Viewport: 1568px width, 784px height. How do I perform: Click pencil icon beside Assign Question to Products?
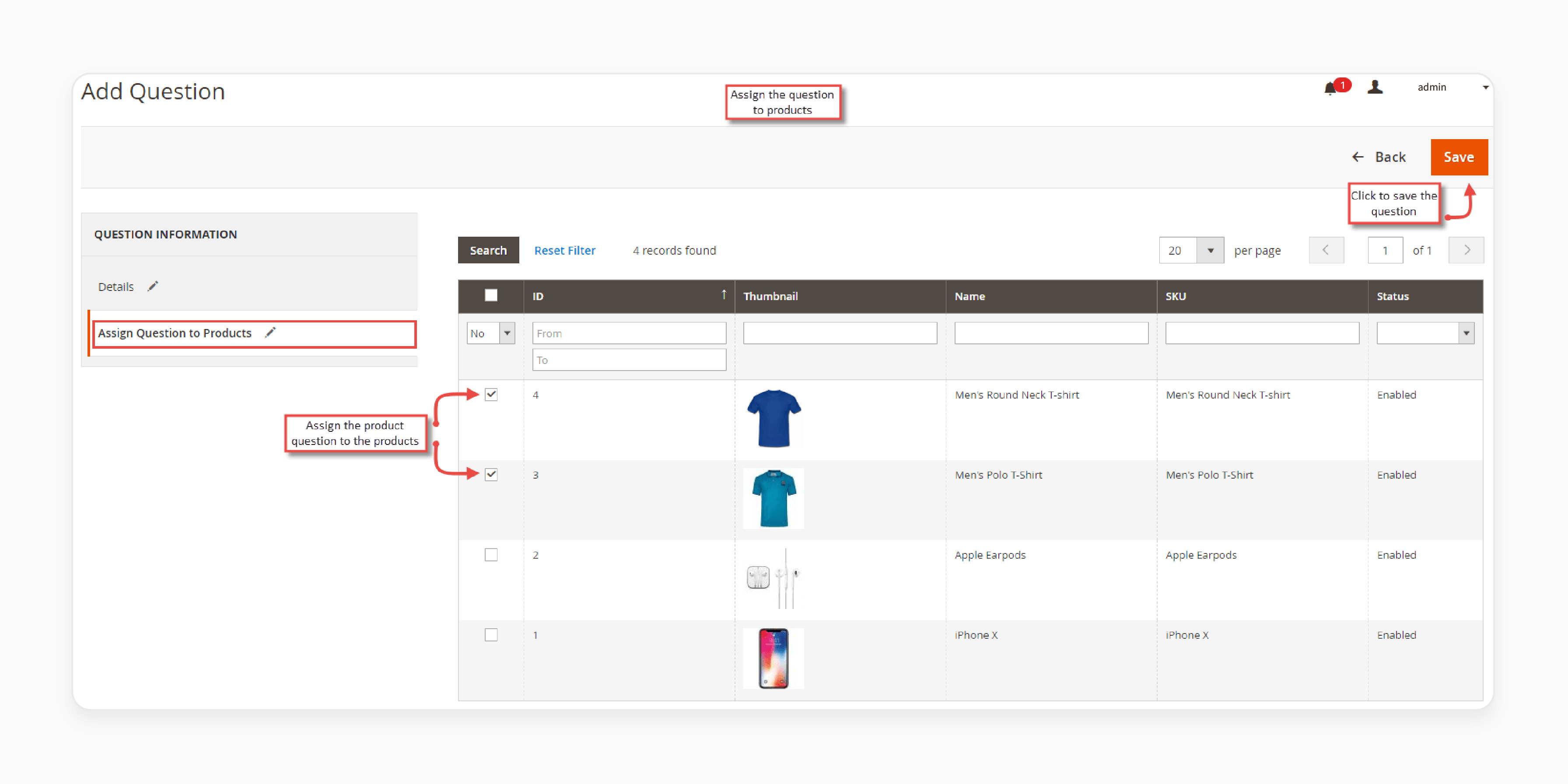(x=270, y=332)
